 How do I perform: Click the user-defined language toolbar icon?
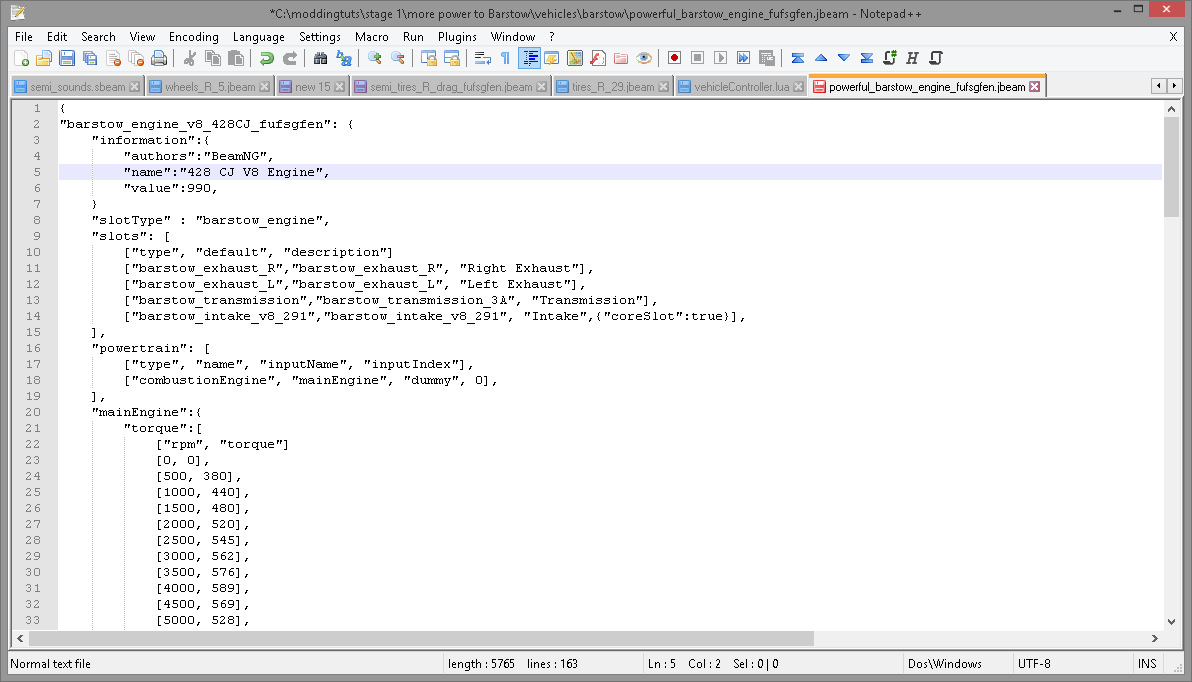tap(552, 59)
